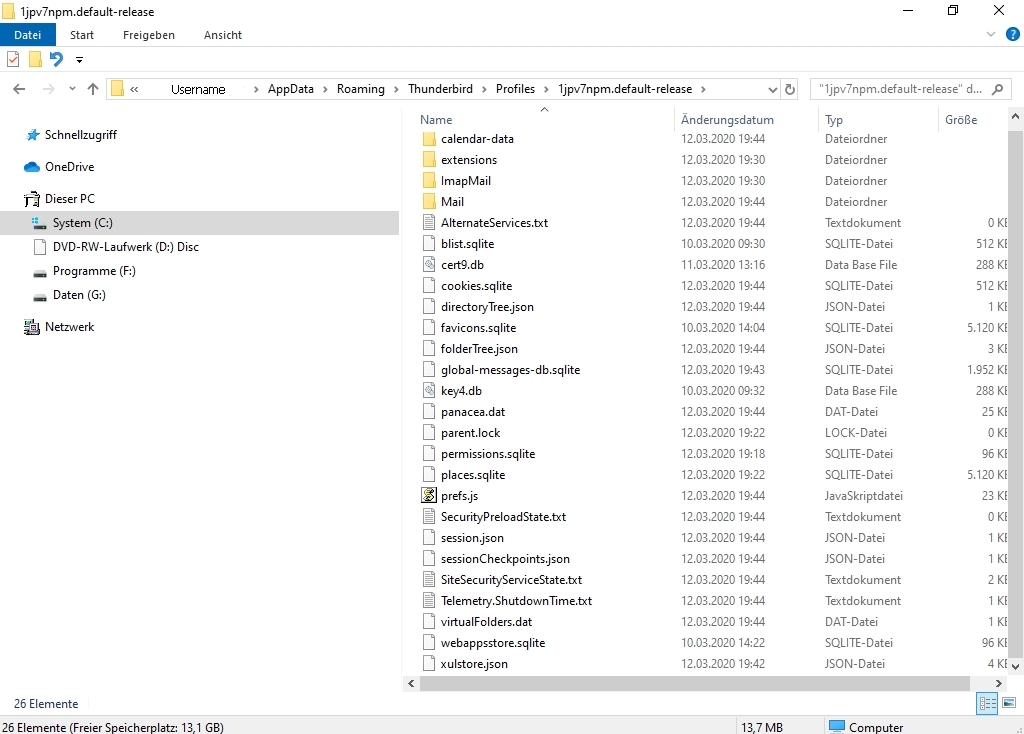
Task: Click the search magnifier icon
Action: (x=997, y=89)
